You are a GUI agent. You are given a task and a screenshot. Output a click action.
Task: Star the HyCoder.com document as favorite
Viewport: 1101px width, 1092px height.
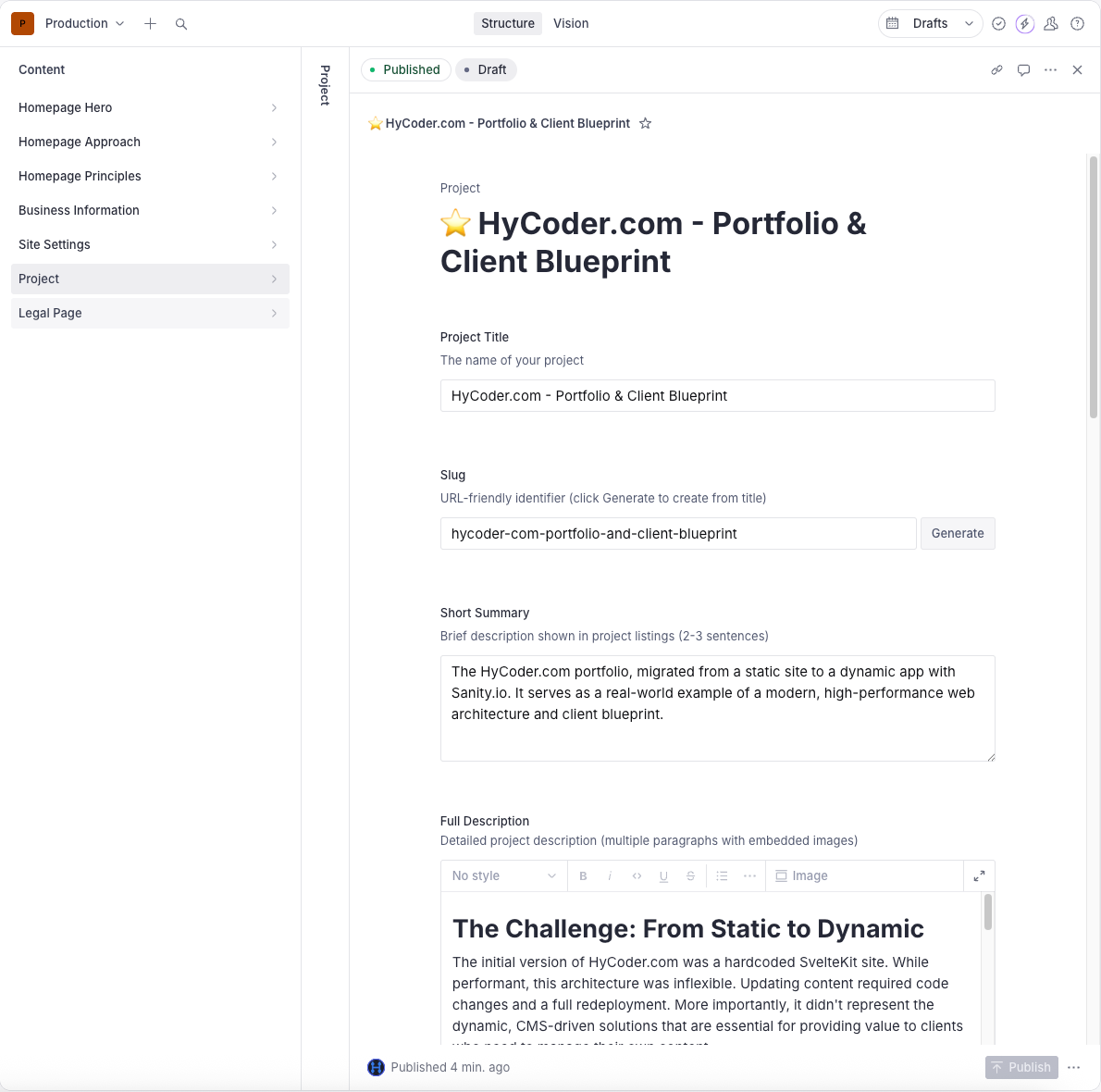click(x=645, y=123)
